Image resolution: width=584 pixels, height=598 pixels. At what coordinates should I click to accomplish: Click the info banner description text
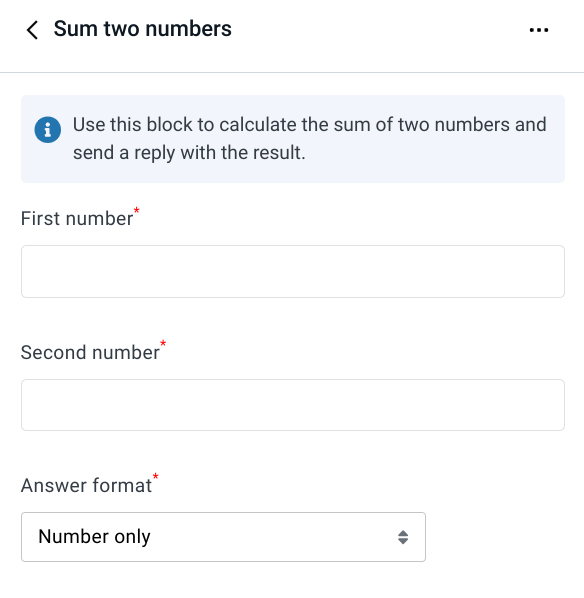pos(309,139)
